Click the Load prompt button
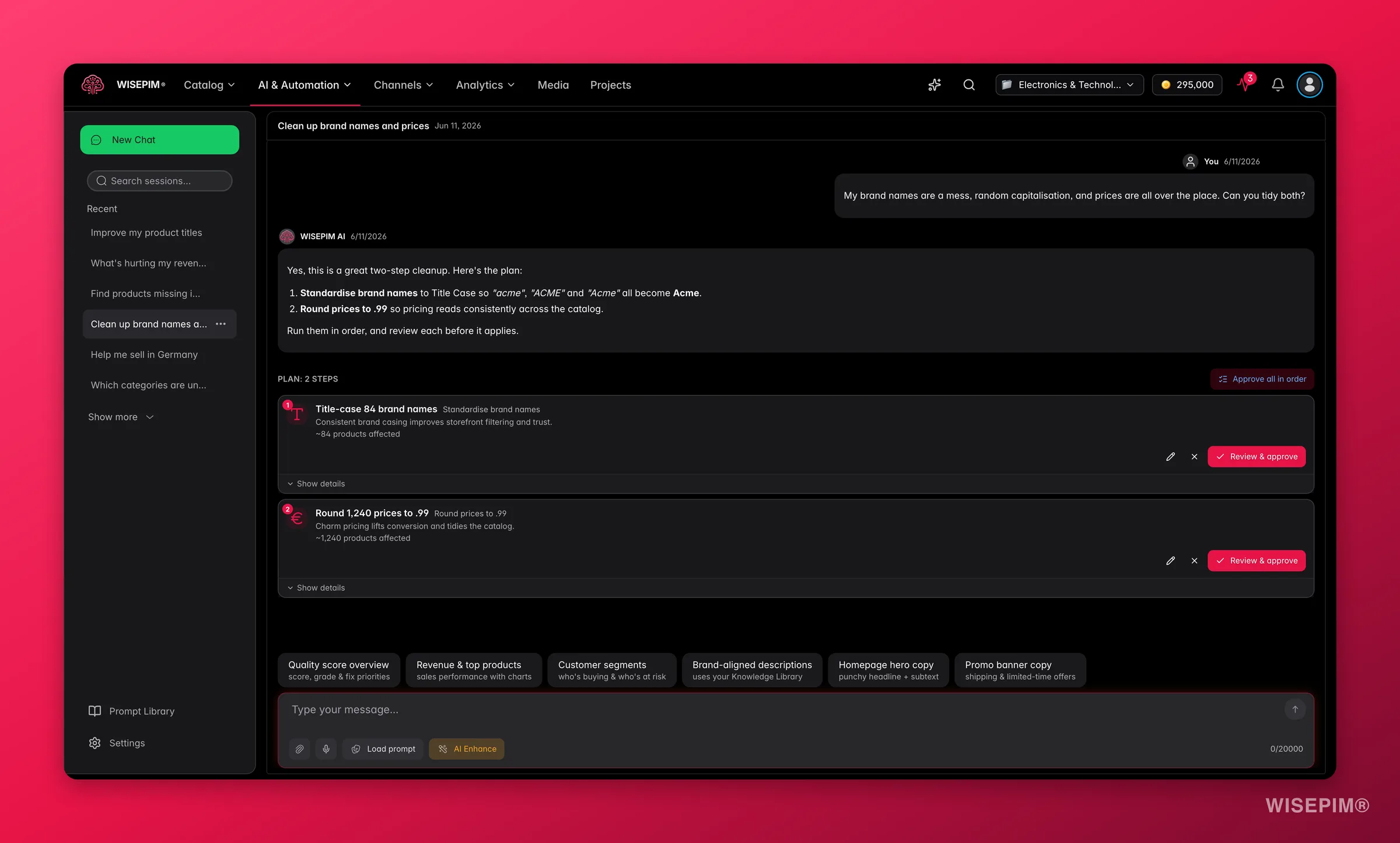This screenshot has width=1400, height=843. point(383,749)
